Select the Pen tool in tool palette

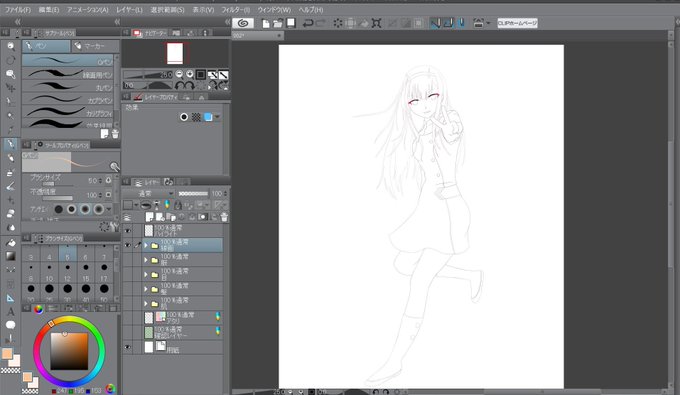tap(10, 144)
